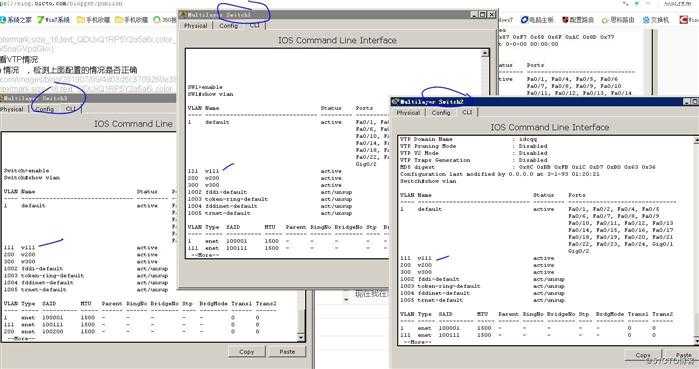Image resolution: width=699 pixels, height=369 pixels.
Task: Click '--More--' prompt in the SW1 CLI
Action: [205, 255]
